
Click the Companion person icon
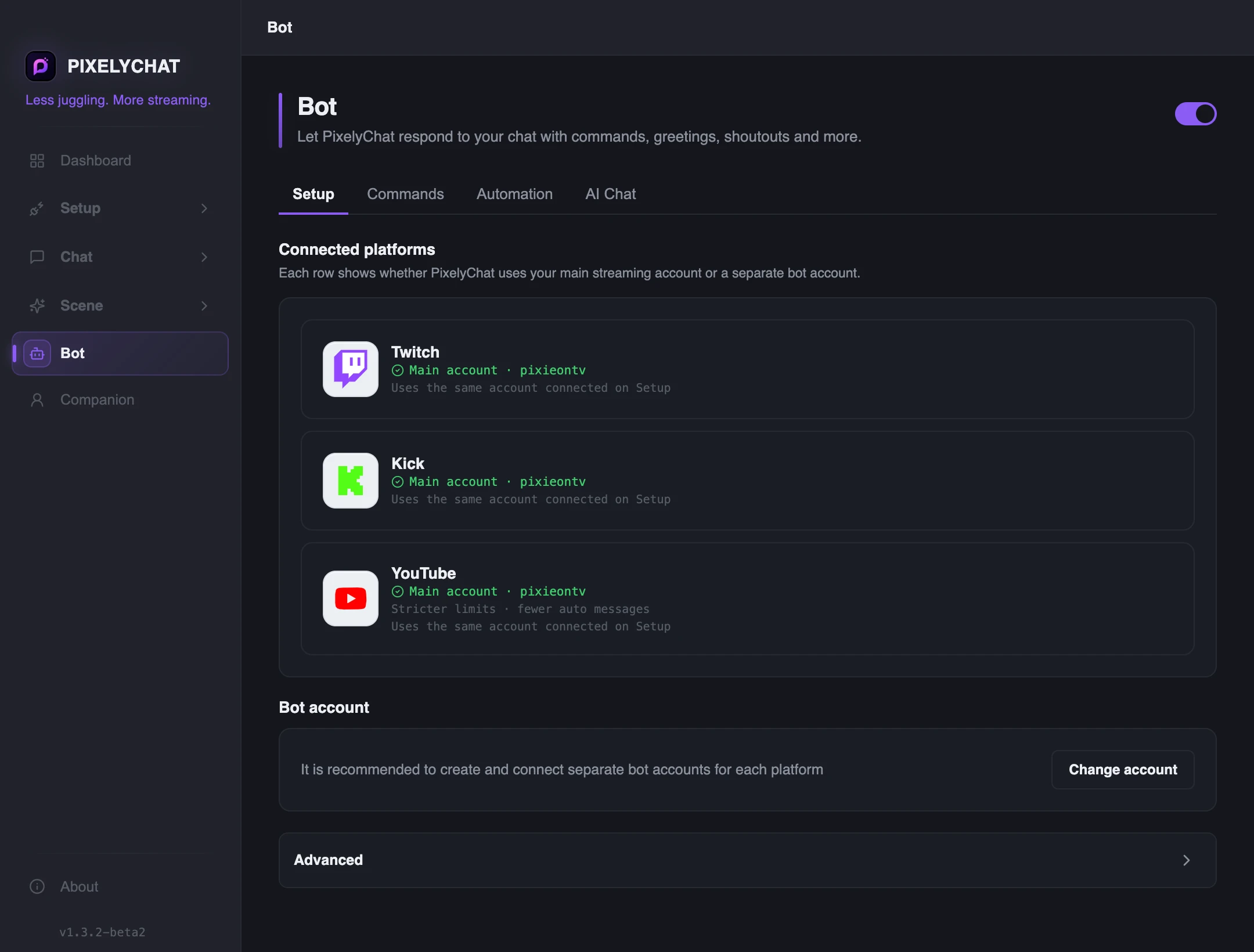37,400
